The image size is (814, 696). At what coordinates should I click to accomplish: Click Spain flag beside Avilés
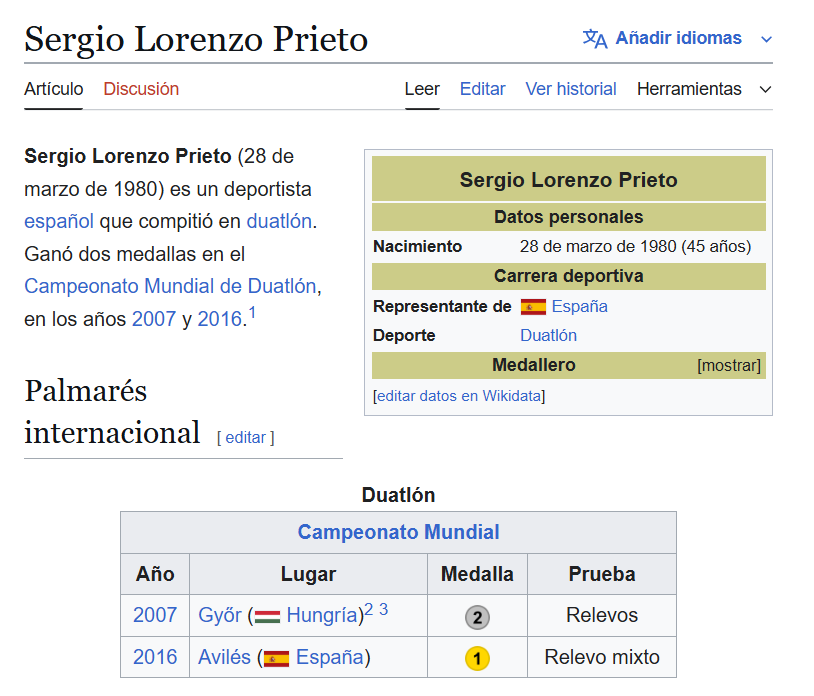pos(276,658)
